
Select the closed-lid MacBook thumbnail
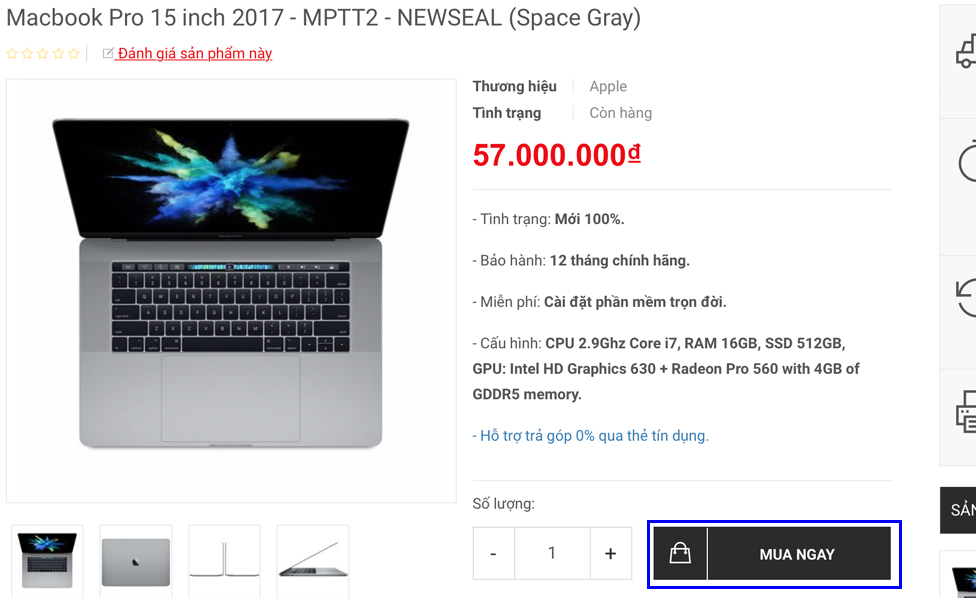pyautogui.click(x=136, y=561)
